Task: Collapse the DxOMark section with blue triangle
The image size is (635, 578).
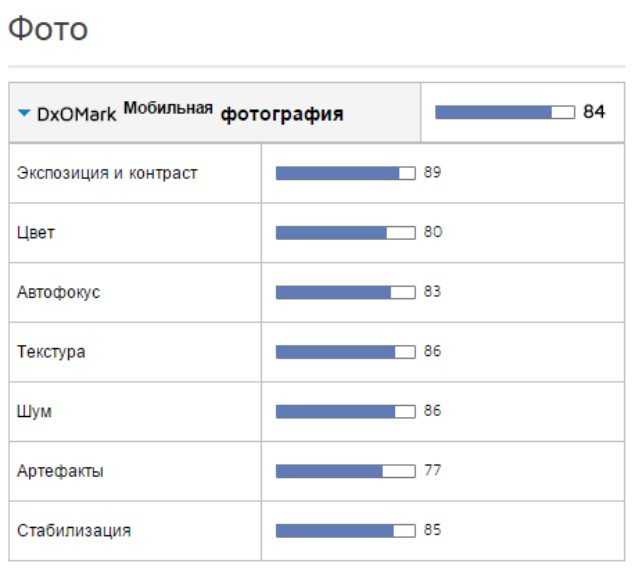Action: 24,113
